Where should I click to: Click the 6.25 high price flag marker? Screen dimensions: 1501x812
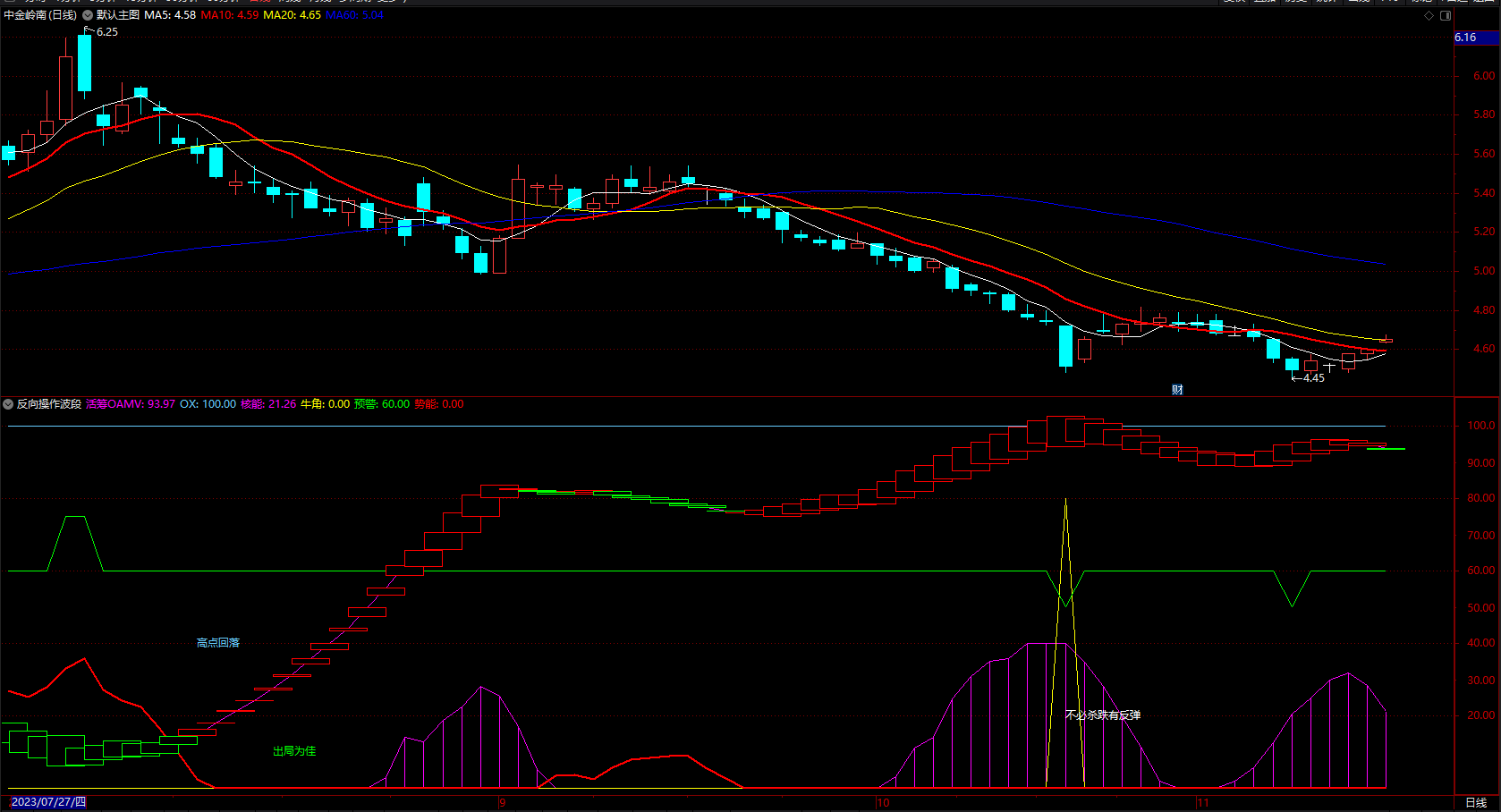click(x=102, y=31)
